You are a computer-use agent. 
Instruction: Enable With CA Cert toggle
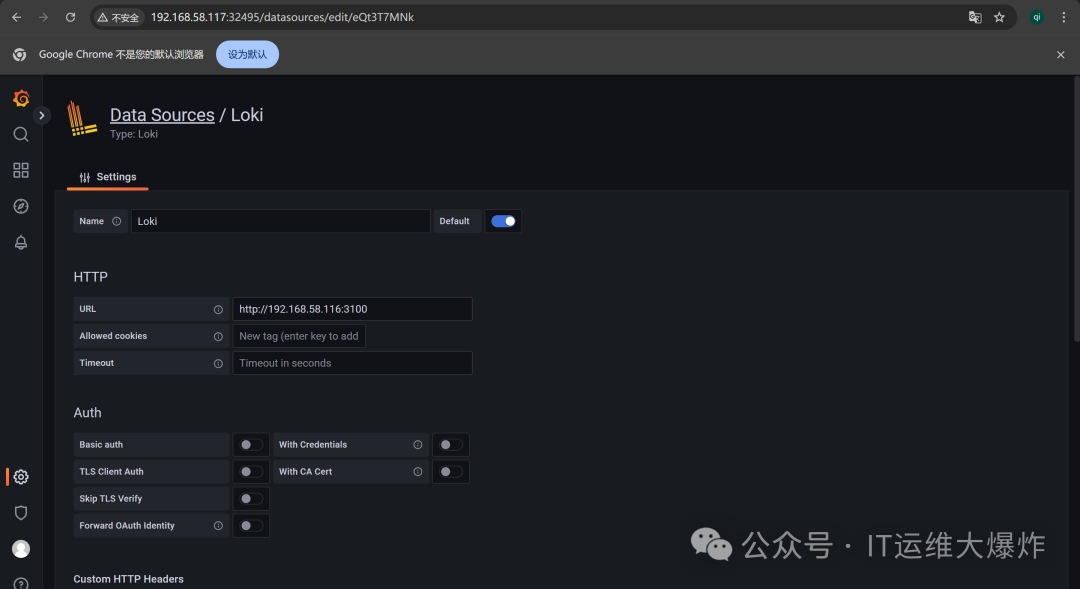pyautogui.click(x=450, y=472)
